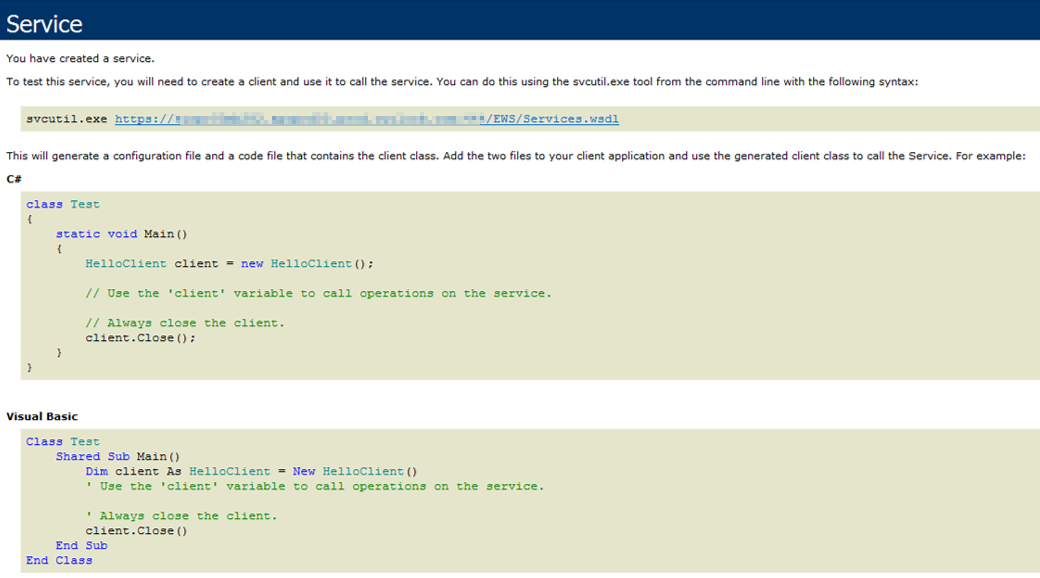
Task: Click the Visual Basic section heading
Action: (x=42, y=416)
